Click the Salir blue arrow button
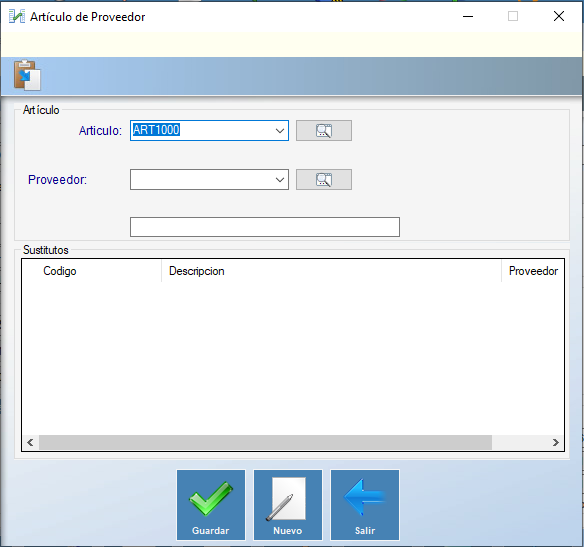Image resolution: width=584 pixels, height=547 pixels. (365, 505)
